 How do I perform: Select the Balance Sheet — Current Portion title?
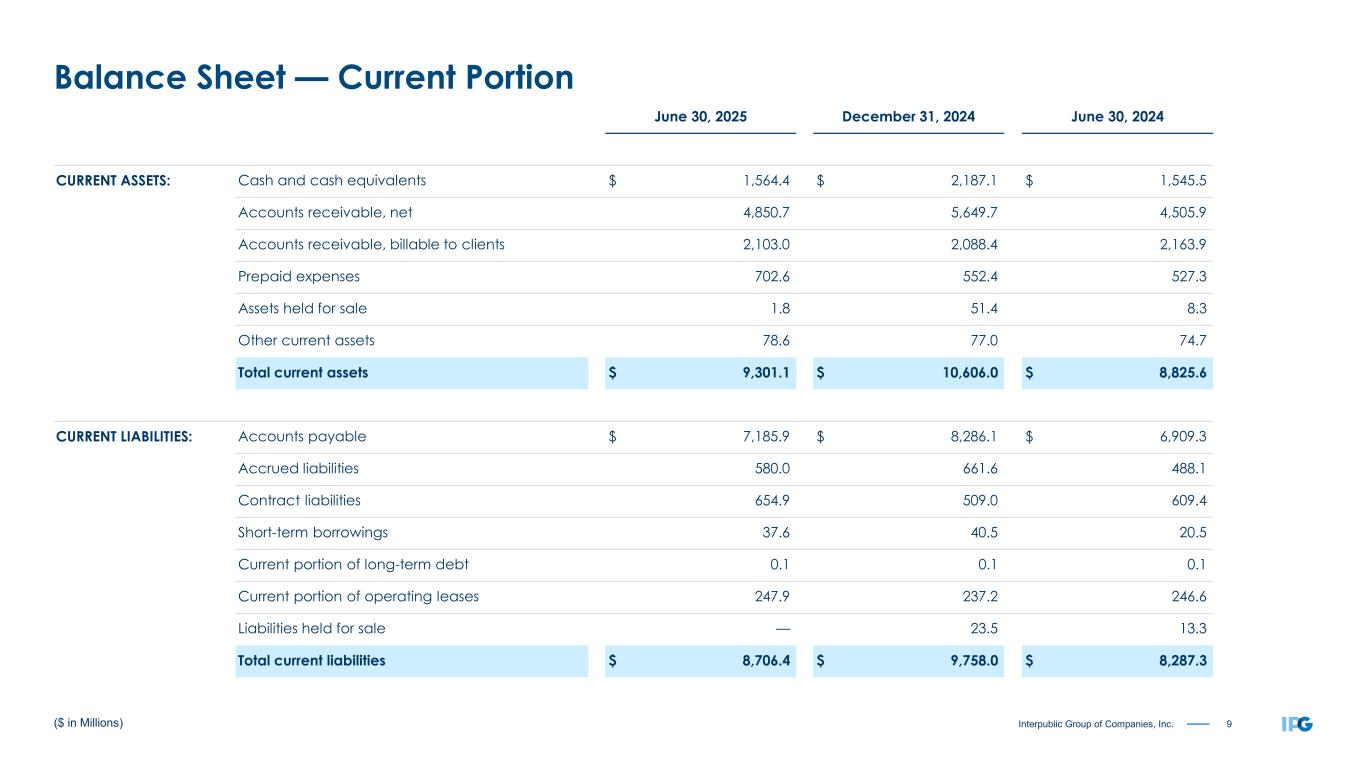coord(314,77)
